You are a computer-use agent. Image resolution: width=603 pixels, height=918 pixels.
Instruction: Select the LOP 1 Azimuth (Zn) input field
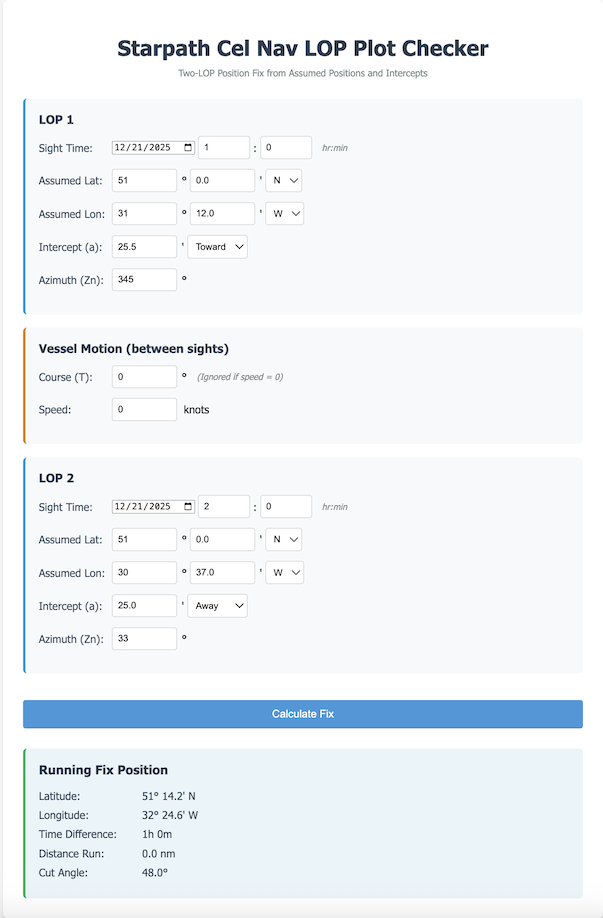[x=143, y=279]
